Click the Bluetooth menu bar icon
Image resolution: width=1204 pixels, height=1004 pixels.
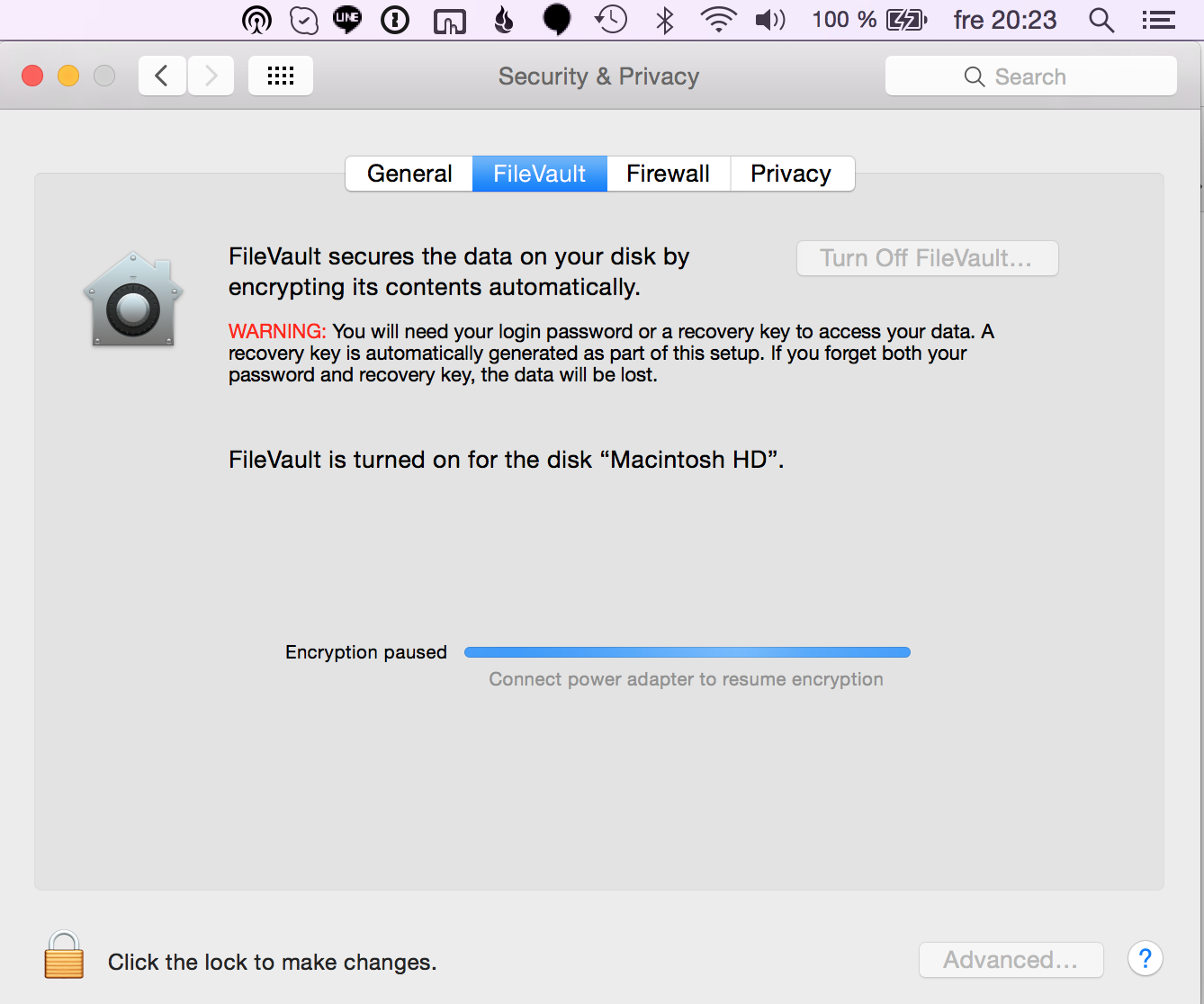[665, 20]
